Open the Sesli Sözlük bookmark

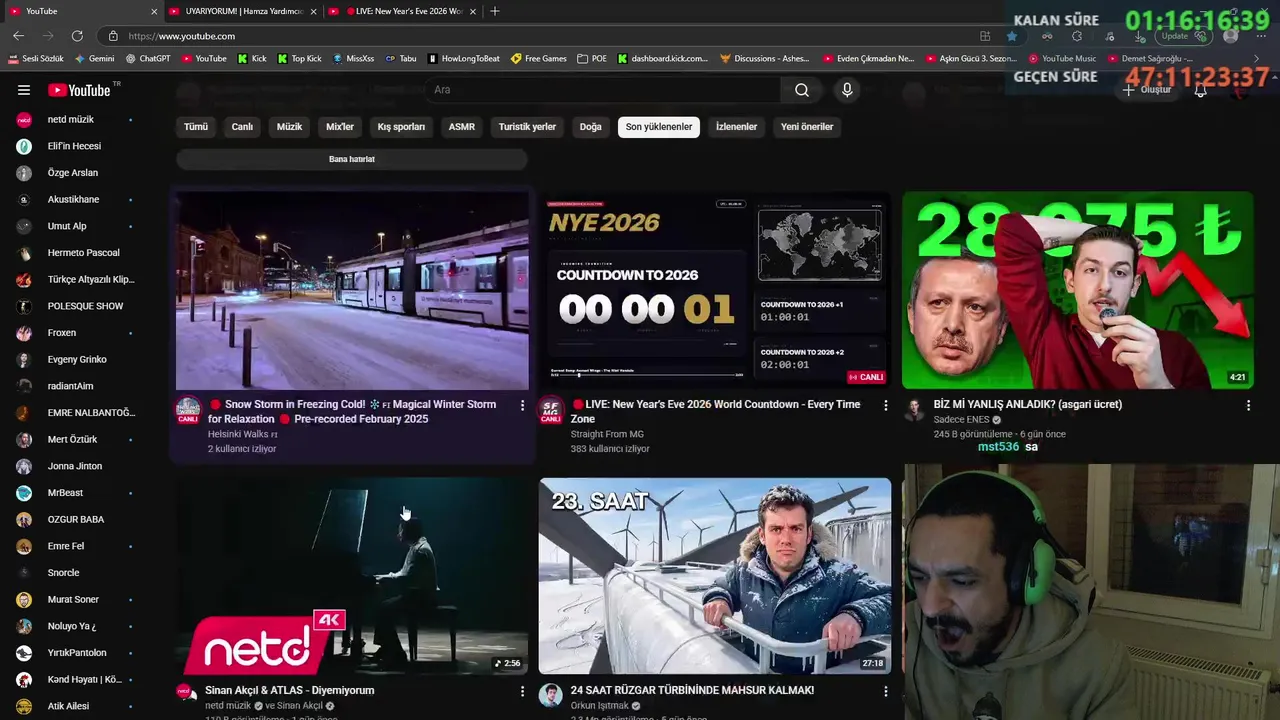click(x=36, y=58)
